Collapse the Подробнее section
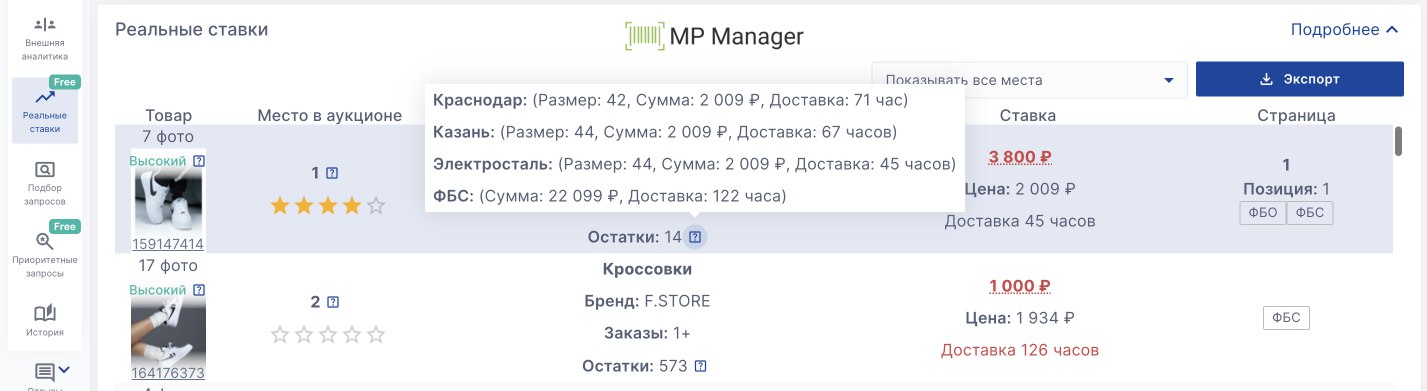The height and width of the screenshot is (391, 1427). coord(1344,30)
